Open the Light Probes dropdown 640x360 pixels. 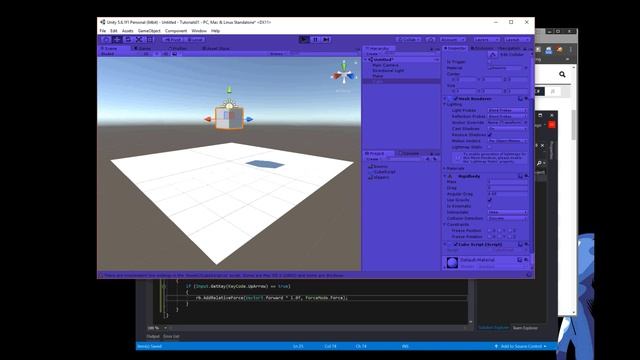click(508, 110)
